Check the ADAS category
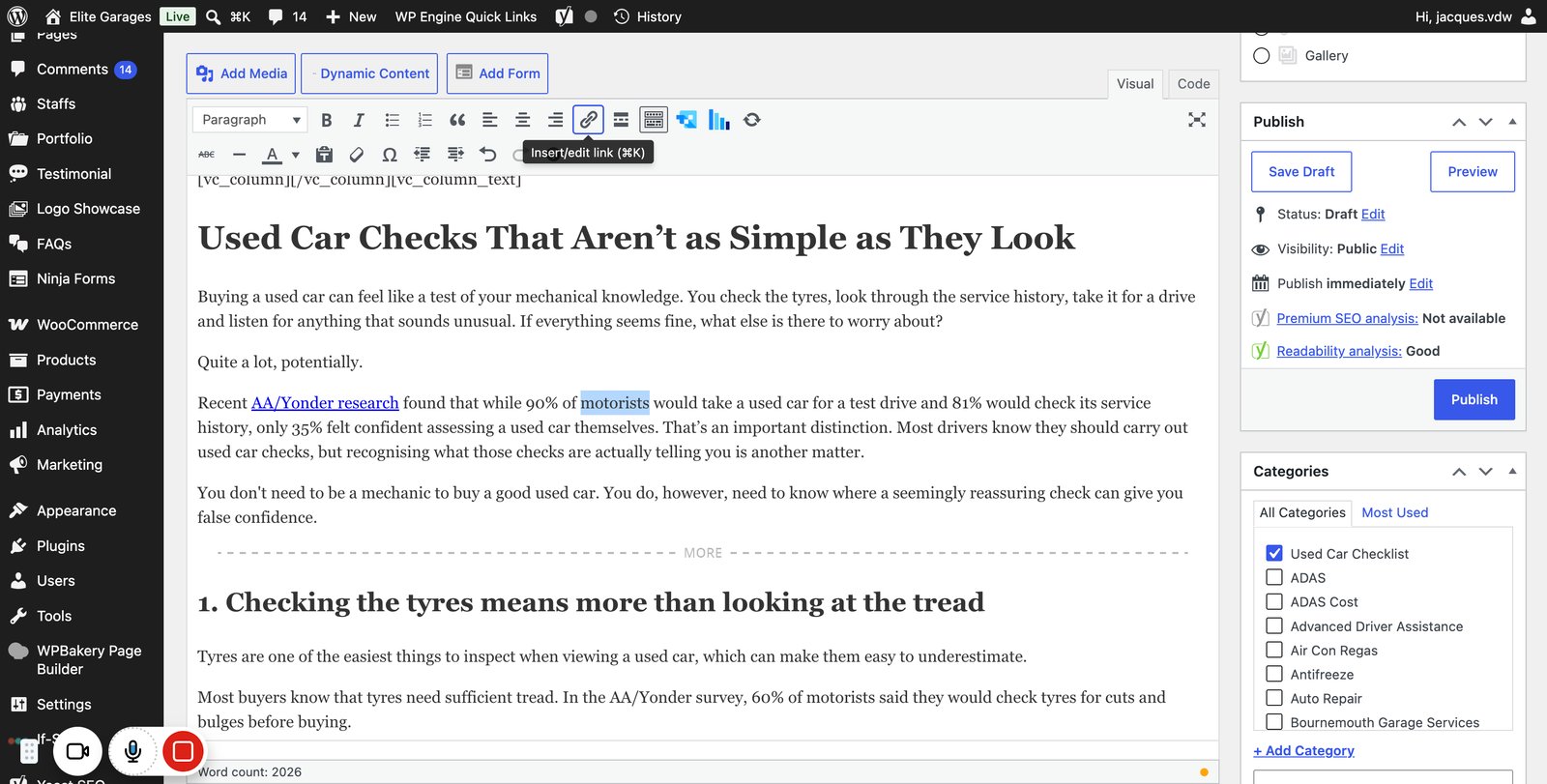The image size is (1547, 784). [x=1274, y=577]
